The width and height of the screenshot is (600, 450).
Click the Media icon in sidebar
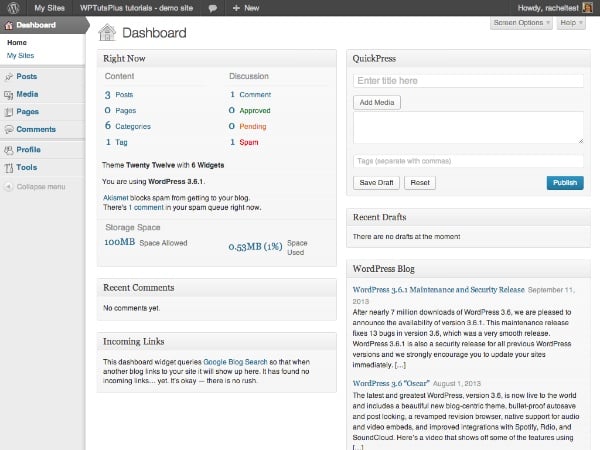pos(9,94)
